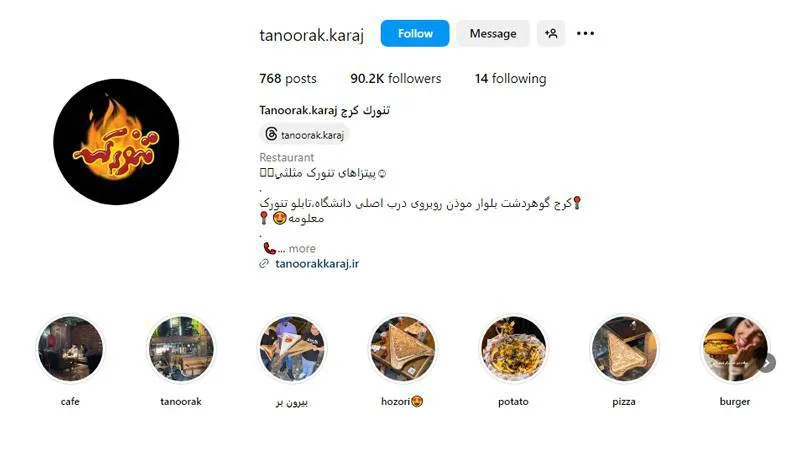Image resolution: width=800 pixels, height=450 pixels.
Task: Click the link chain icon beside the website
Action: pyautogui.click(x=264, y=264)
